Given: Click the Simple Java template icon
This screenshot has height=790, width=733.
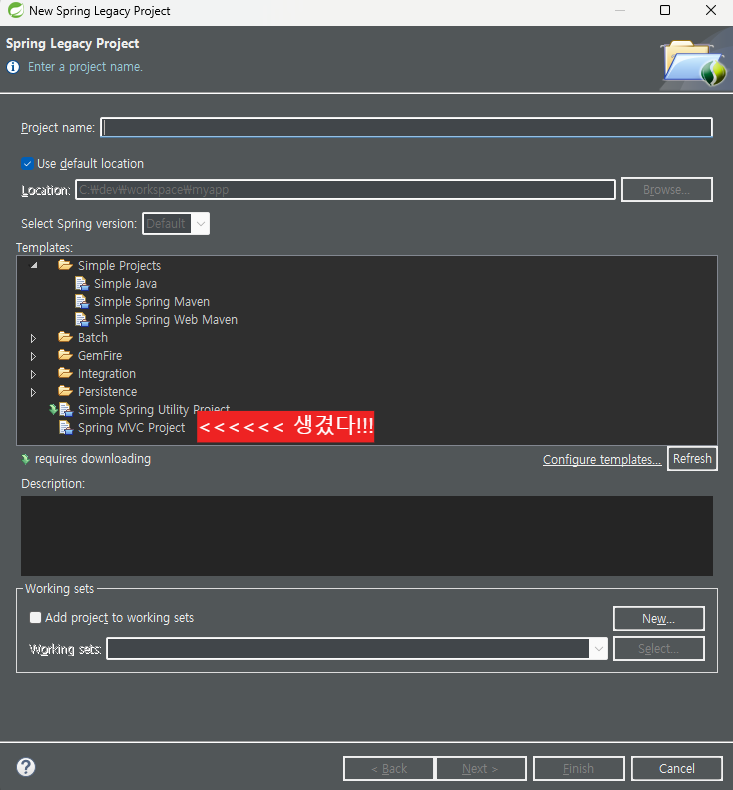Looking at the screenshot, I should click(x=82, y=283).
